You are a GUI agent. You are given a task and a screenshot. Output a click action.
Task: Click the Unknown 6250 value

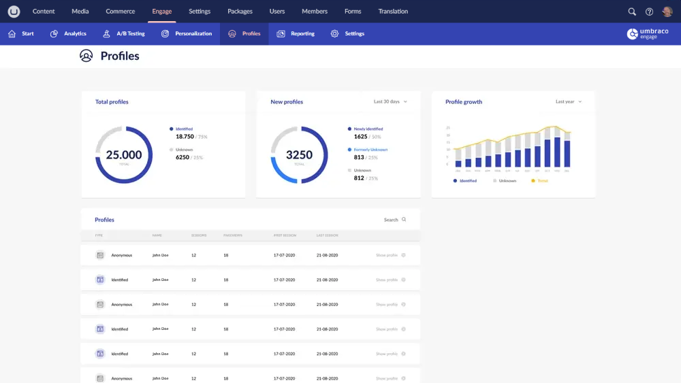click(182, 157)
